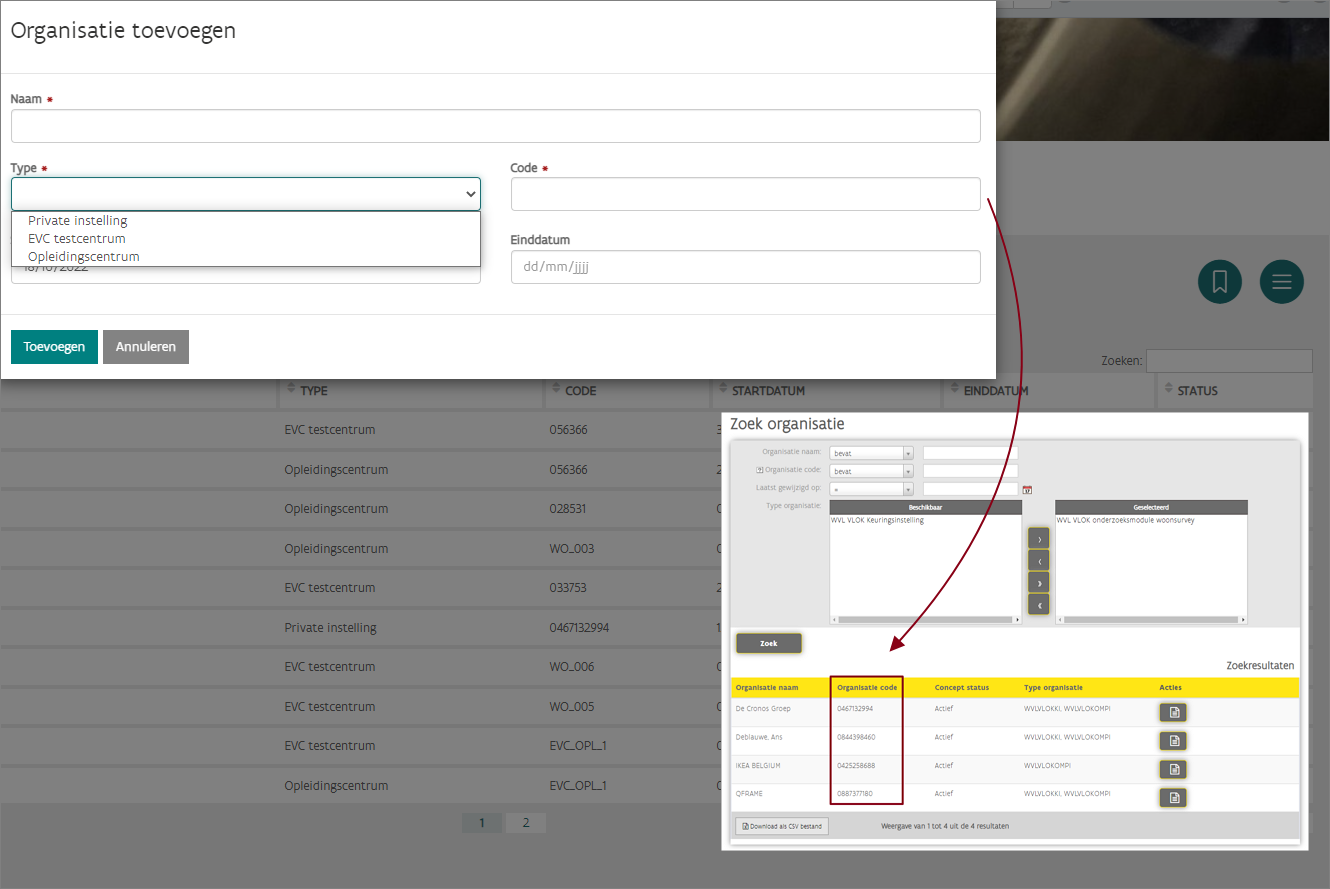Click the double left arrow move-all button

pyautogui.click(x=1038, y=605)
